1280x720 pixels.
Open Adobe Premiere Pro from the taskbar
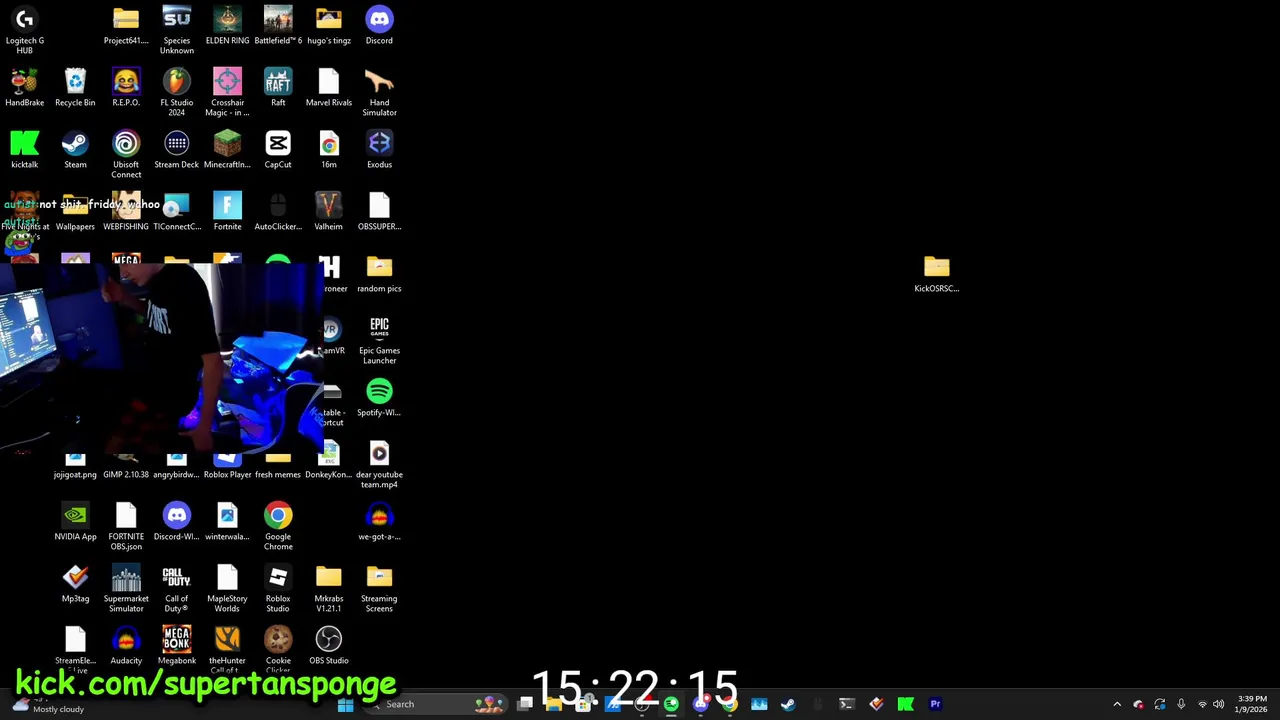[935, 704]
